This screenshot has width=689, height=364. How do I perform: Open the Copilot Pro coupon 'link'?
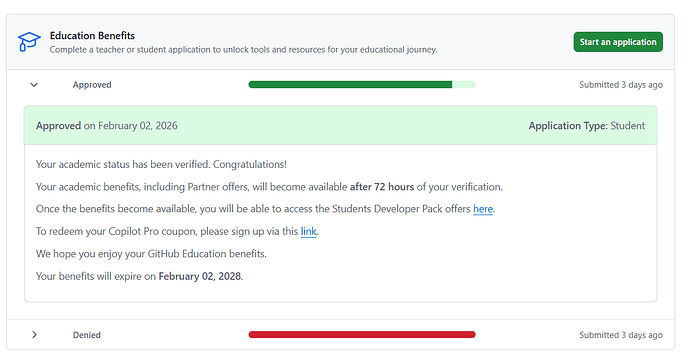308,231
